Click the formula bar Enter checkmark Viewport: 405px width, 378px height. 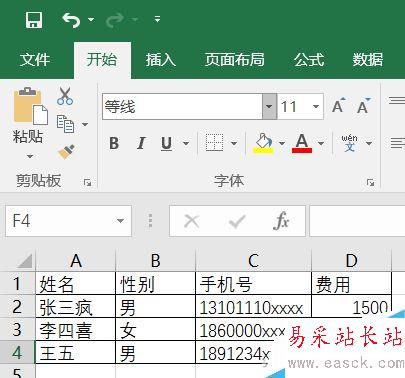coord(237,221)
